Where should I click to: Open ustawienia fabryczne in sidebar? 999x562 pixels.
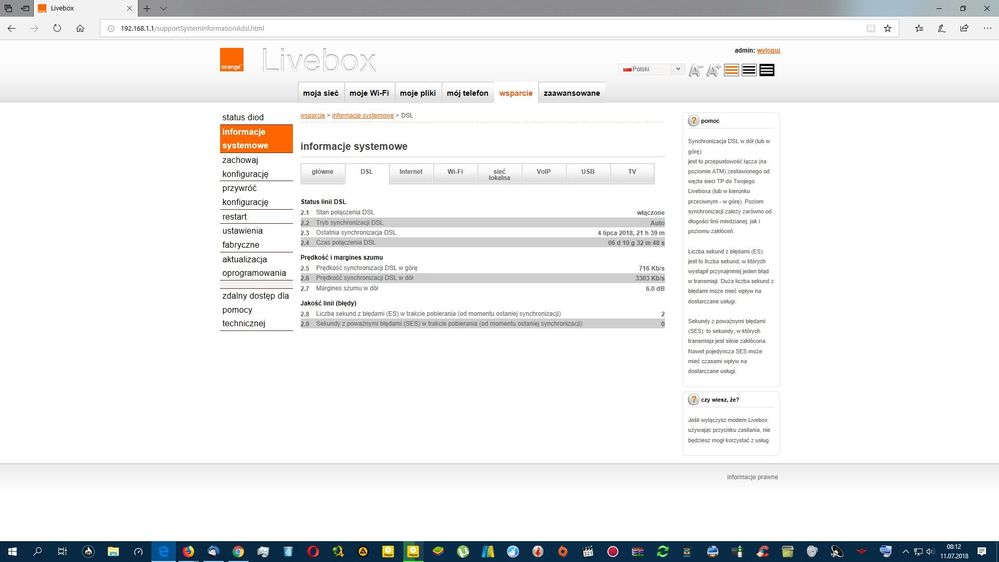256,238
